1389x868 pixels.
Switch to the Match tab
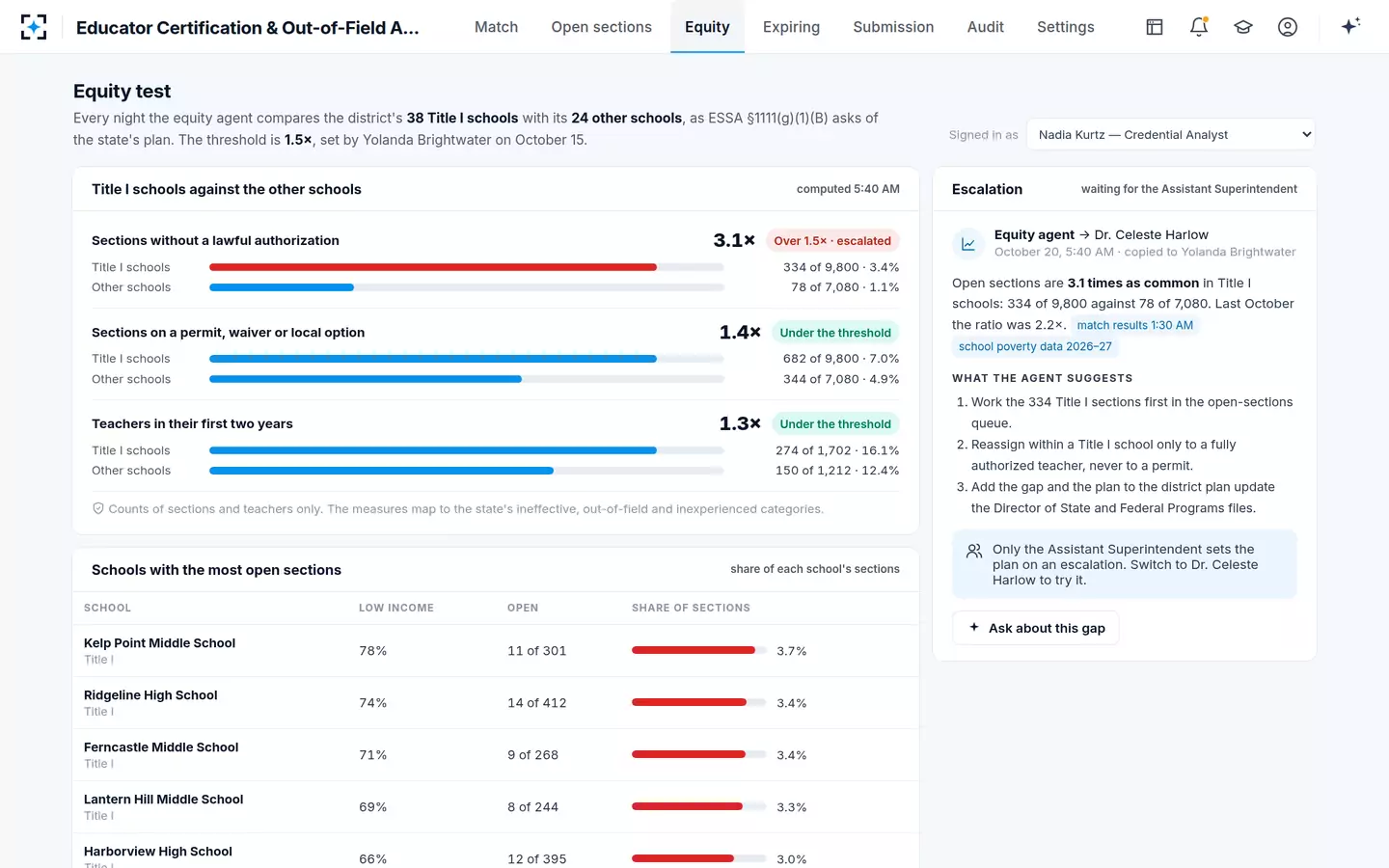(x=496, y=27)
